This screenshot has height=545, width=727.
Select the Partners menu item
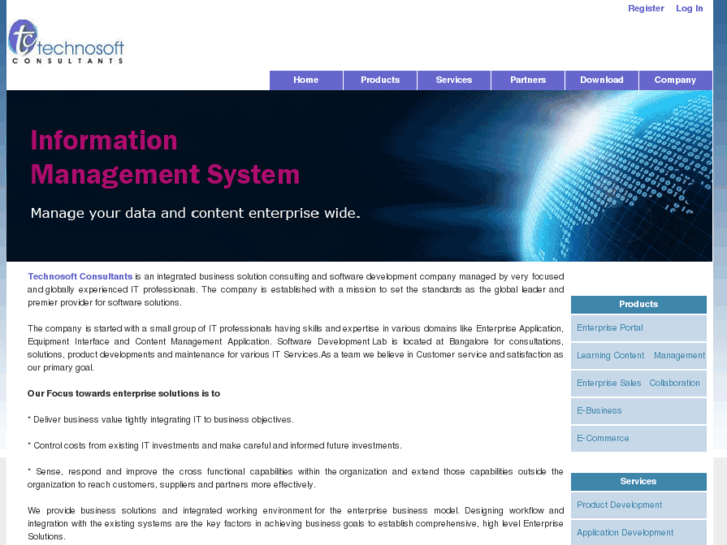[528, 80]
